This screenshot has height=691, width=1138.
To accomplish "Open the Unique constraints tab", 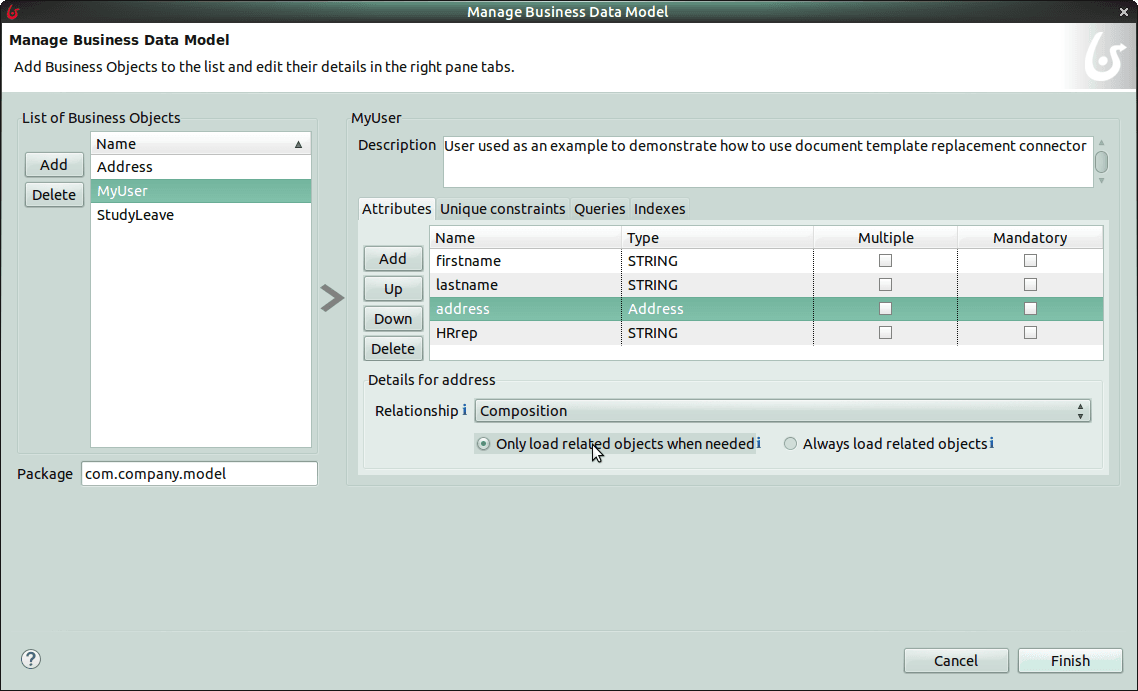I will tap(500, 209).
